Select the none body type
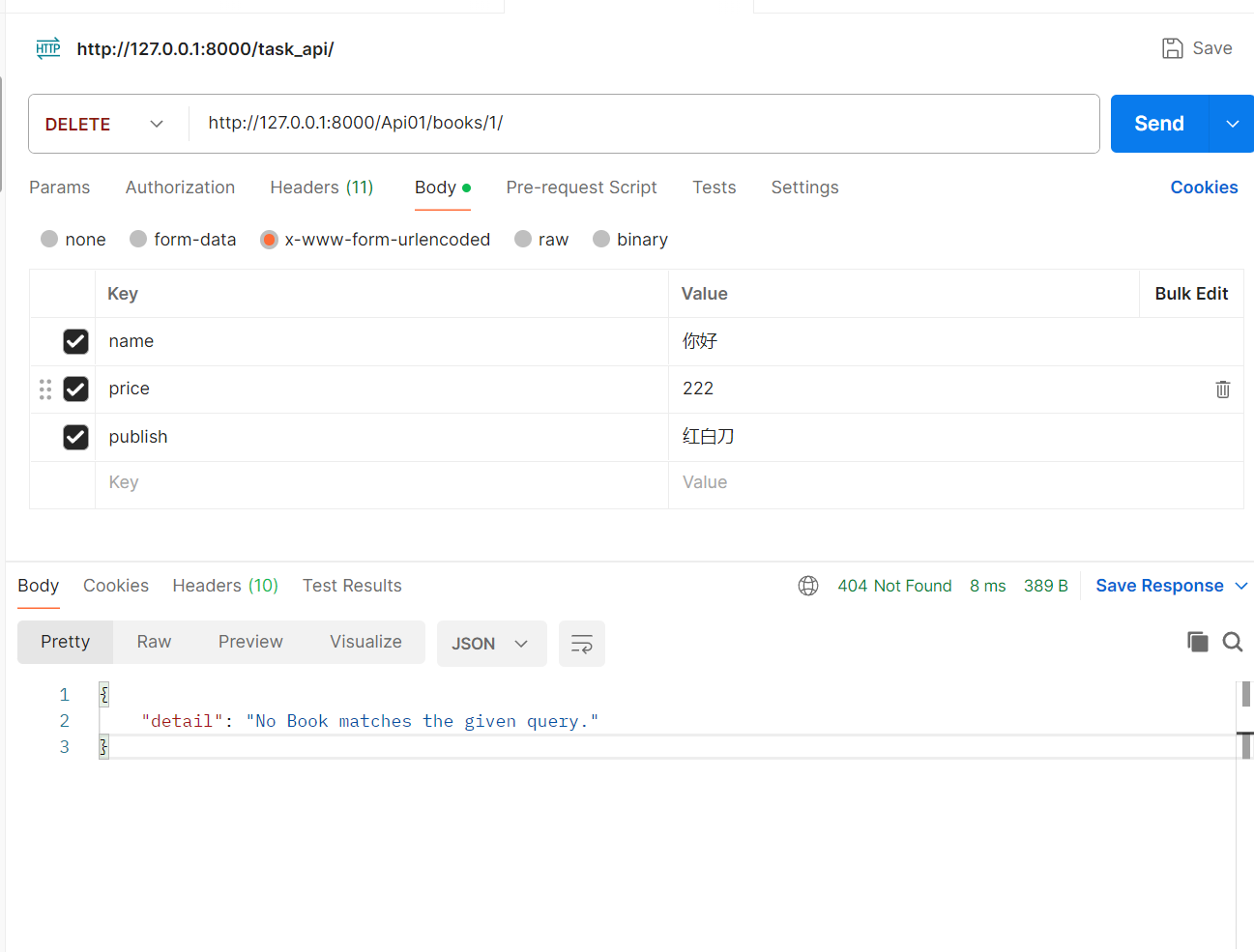This screenshot has height=952, width=1254. 49,239
